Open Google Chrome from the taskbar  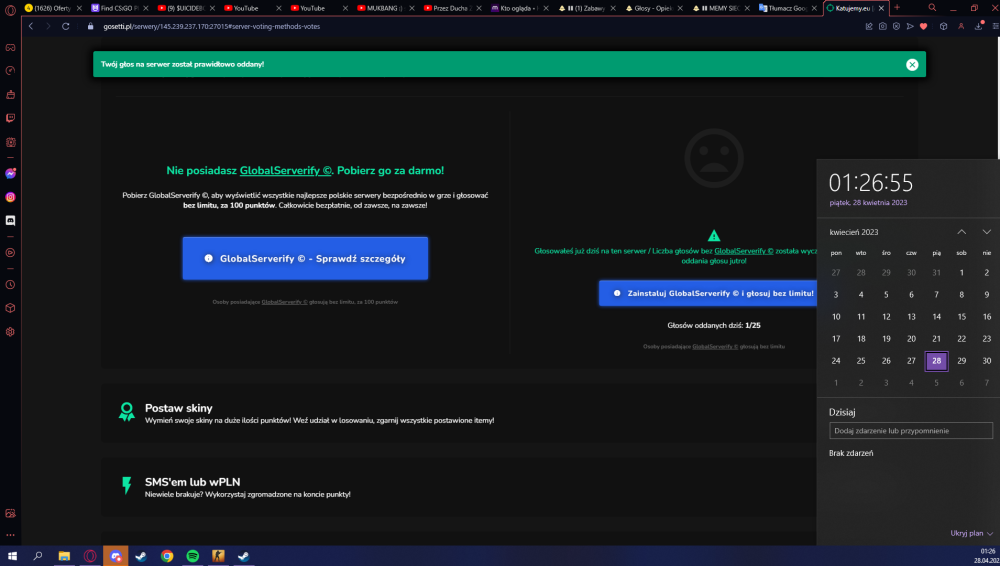(166, 556)
